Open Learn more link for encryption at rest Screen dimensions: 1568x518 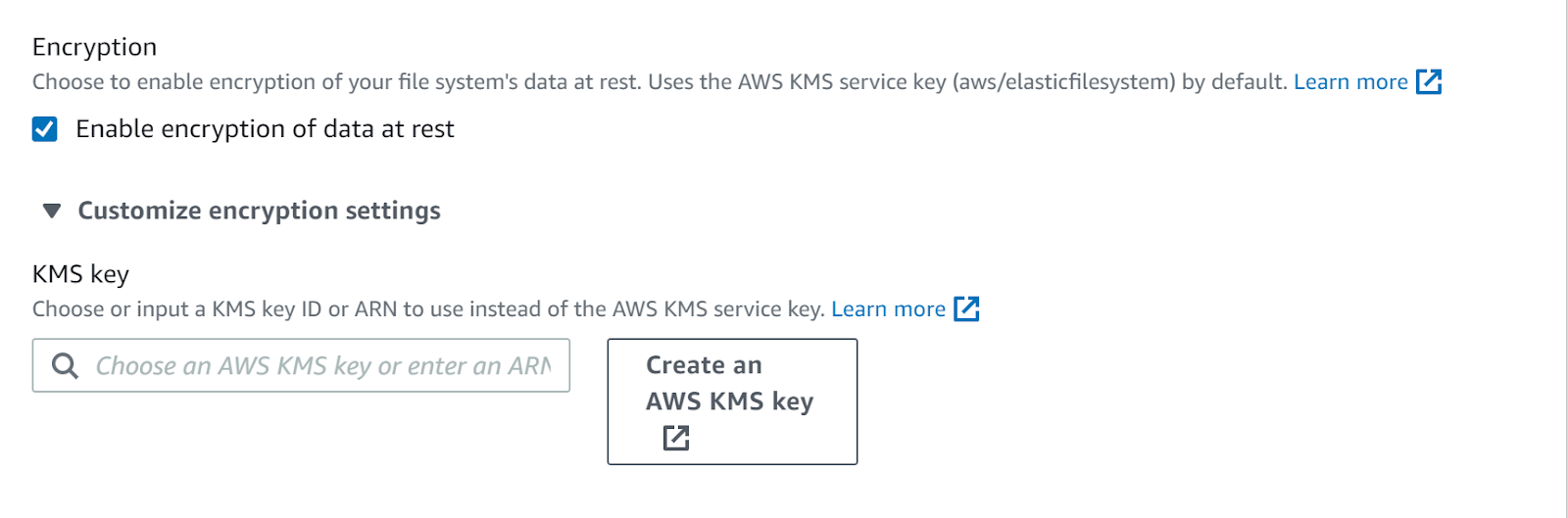tap(1350, 82)
